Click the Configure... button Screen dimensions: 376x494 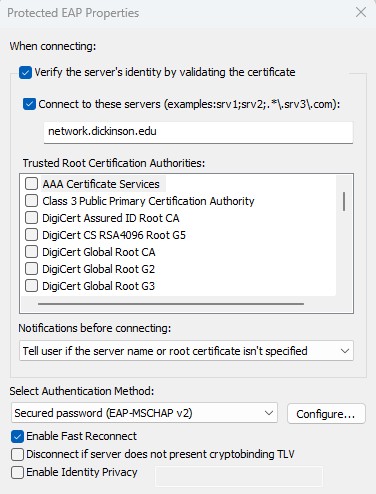coord(326,414)
